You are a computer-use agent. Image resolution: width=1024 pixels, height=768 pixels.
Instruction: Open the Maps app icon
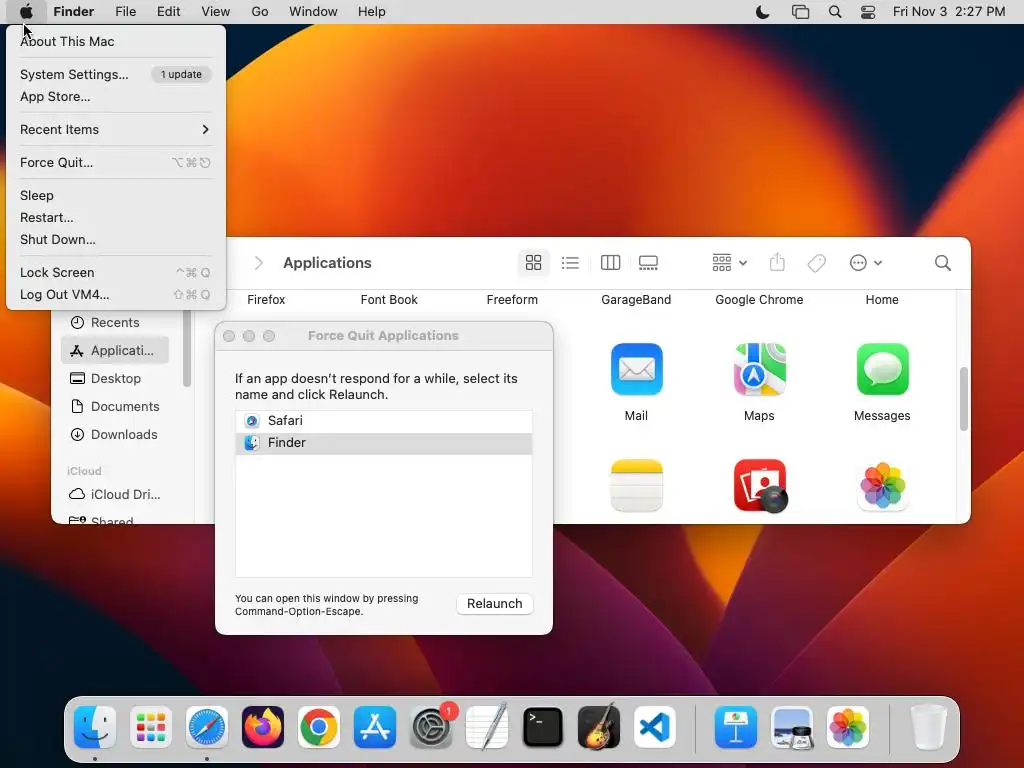pos(759,370)
